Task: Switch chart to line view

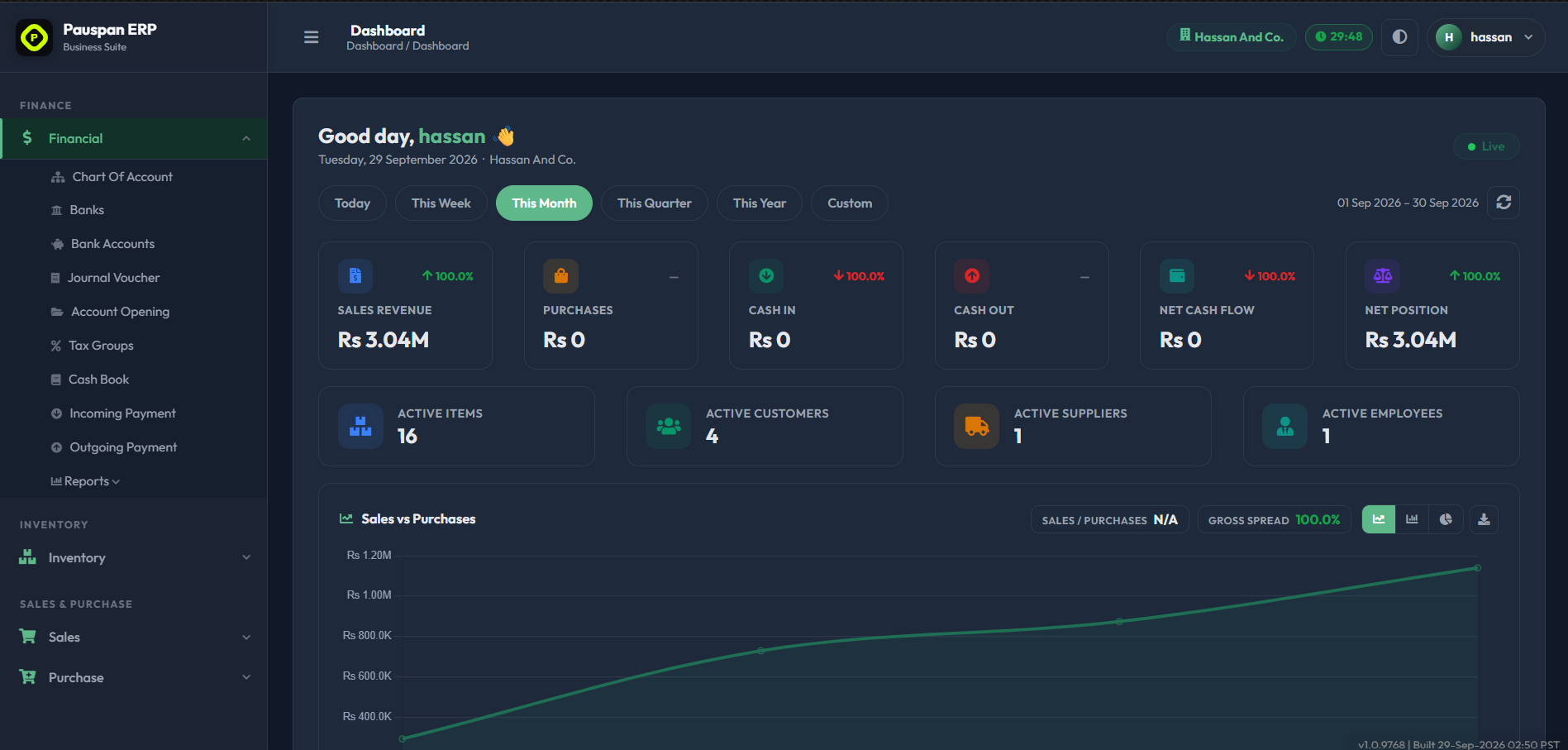Action: tap(1379, 519)
